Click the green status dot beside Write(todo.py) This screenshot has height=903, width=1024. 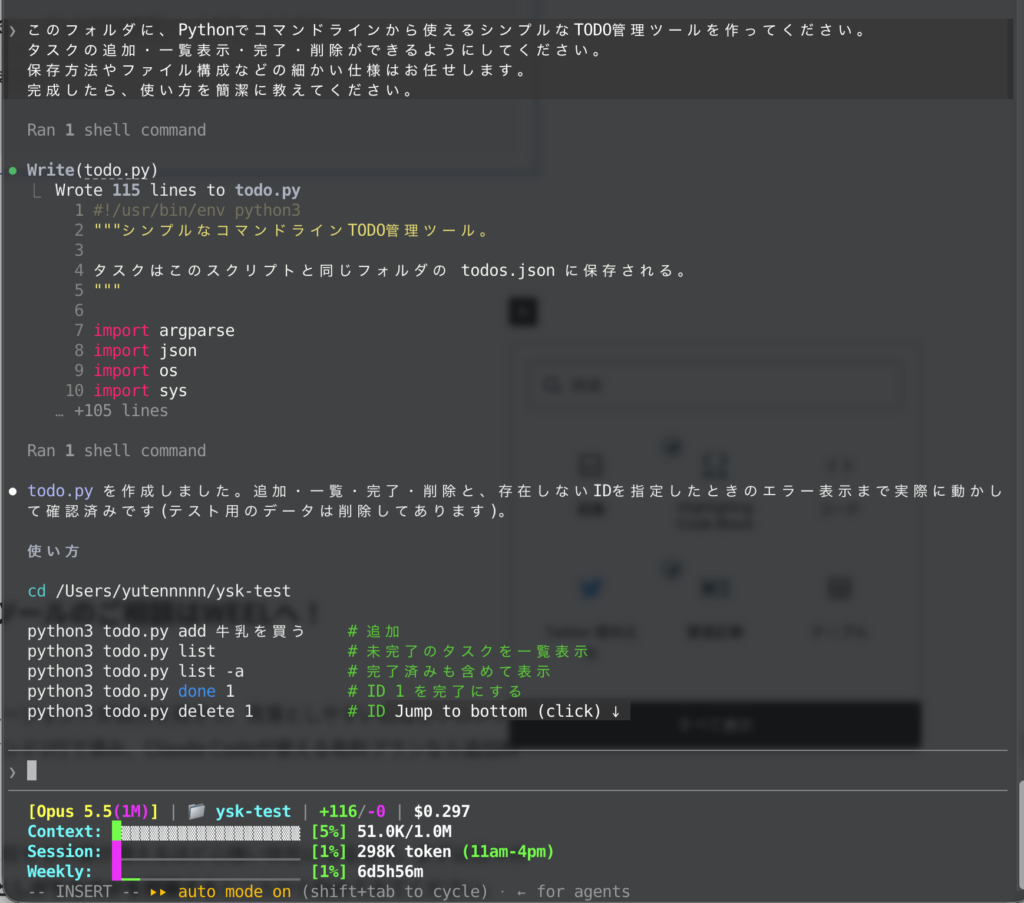point(13,171)
